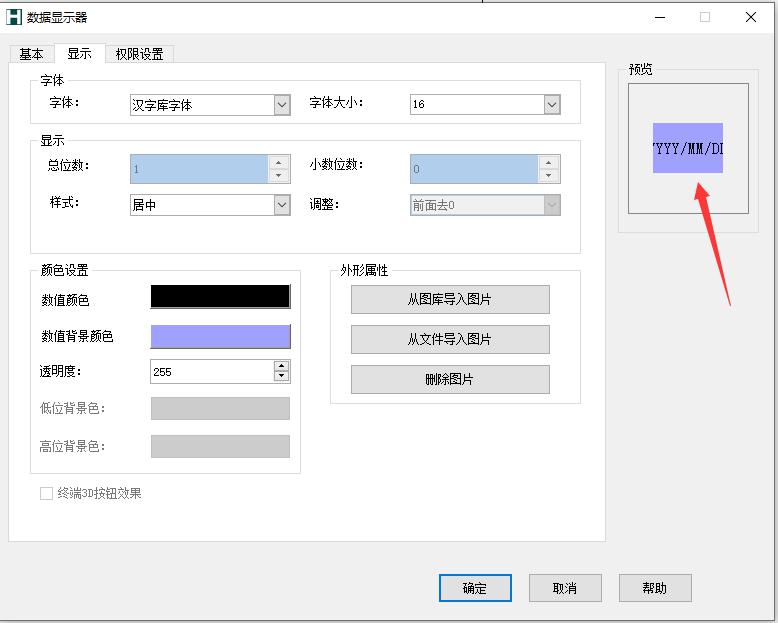Click 从文件导入图片 button
The width and height of the screenshot is (778, 623).
[450, 339]
